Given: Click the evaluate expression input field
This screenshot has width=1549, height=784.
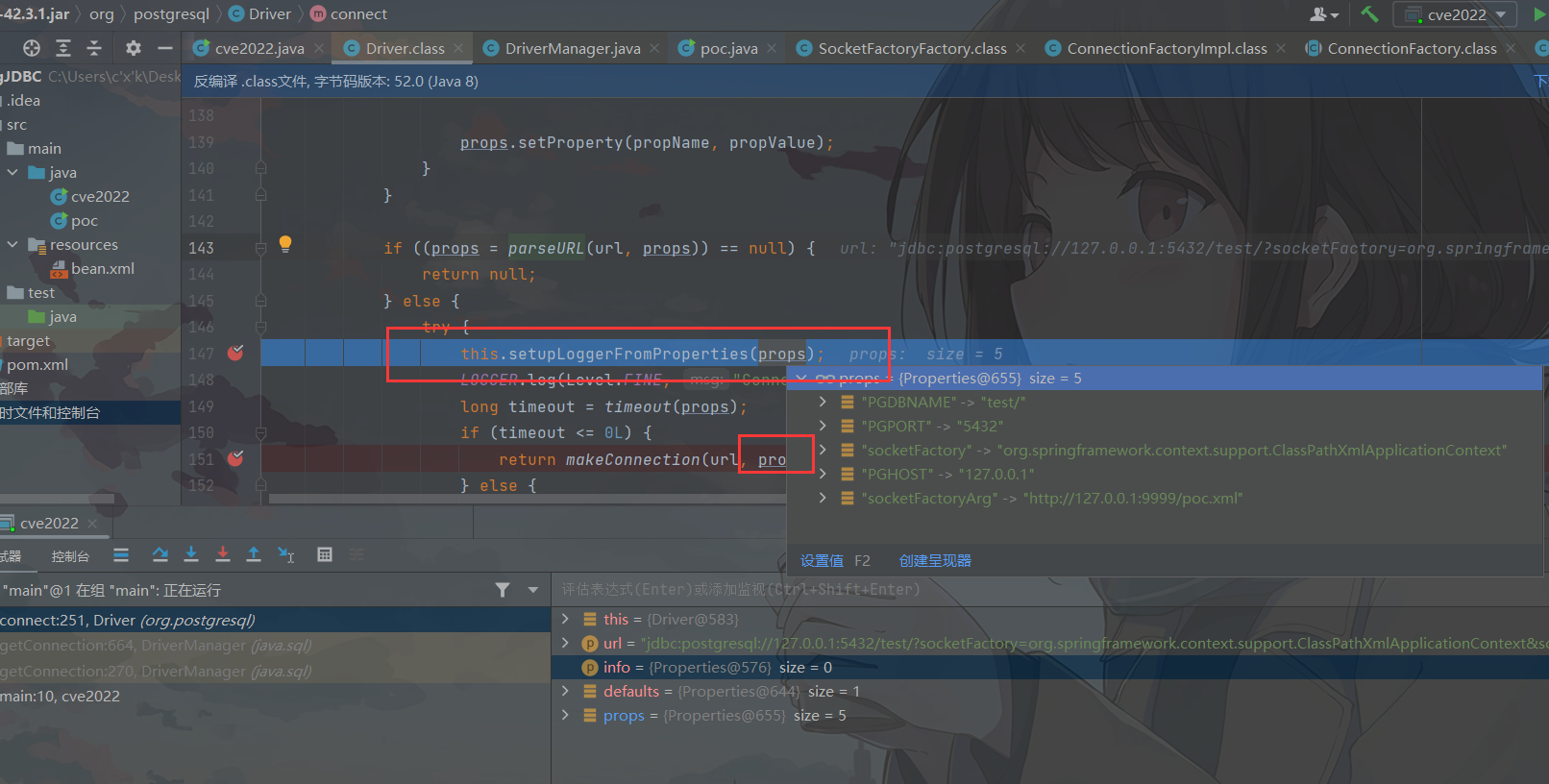Looking at the screenshot, I should point(1049,589).
